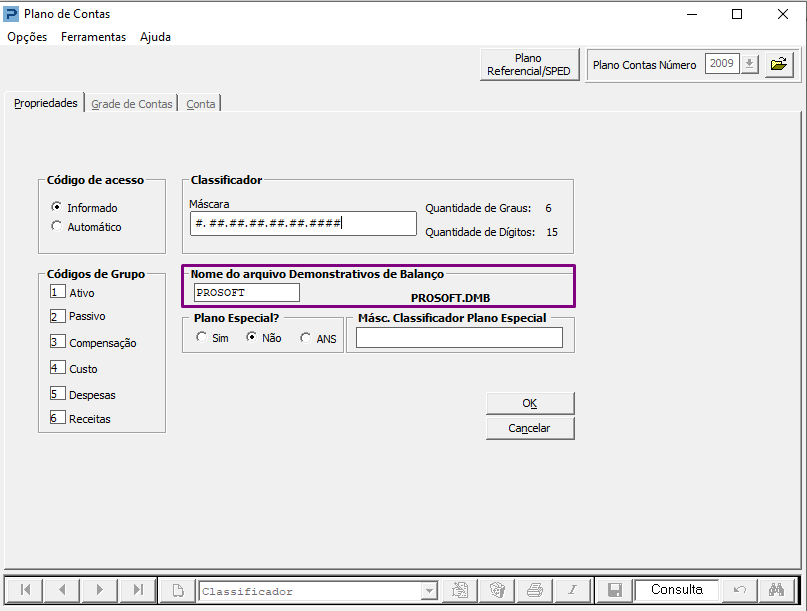Open the Classificador dropdown in bottom toolbar
Viewport: 807px width, 611px height.
[x=429, y=591]
